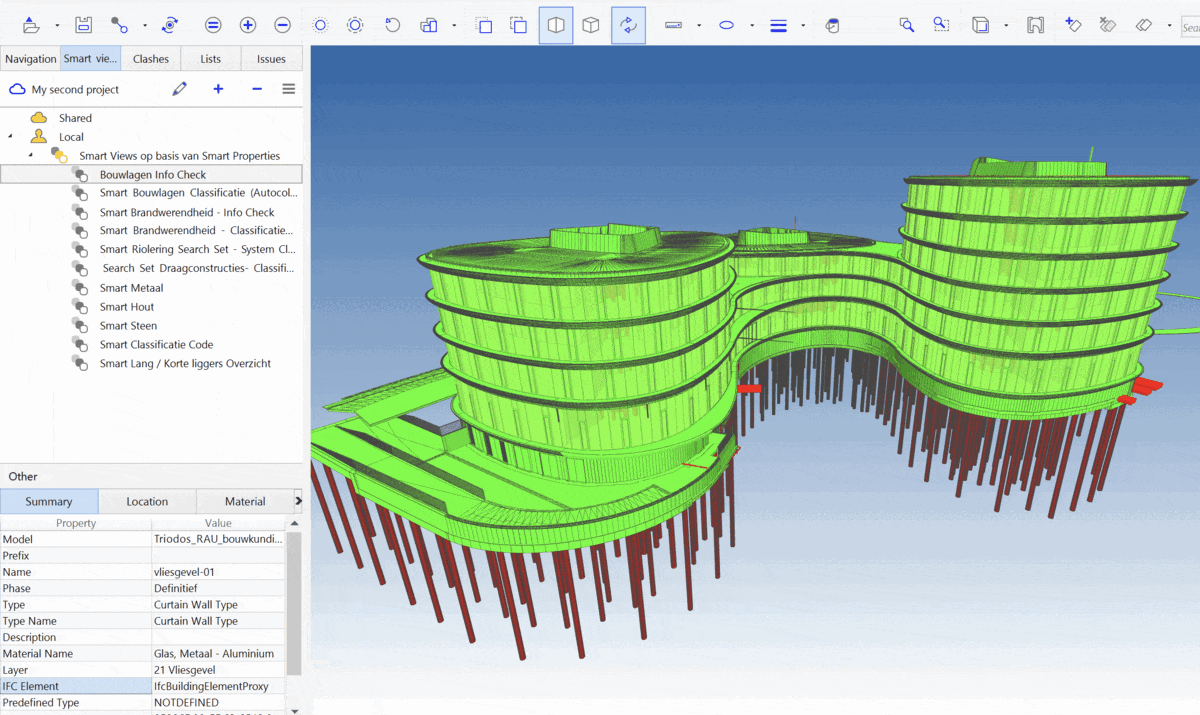This screenshot has height=715, width=1200.
Task: Click the paint bucket color icon
Action: 832,25
